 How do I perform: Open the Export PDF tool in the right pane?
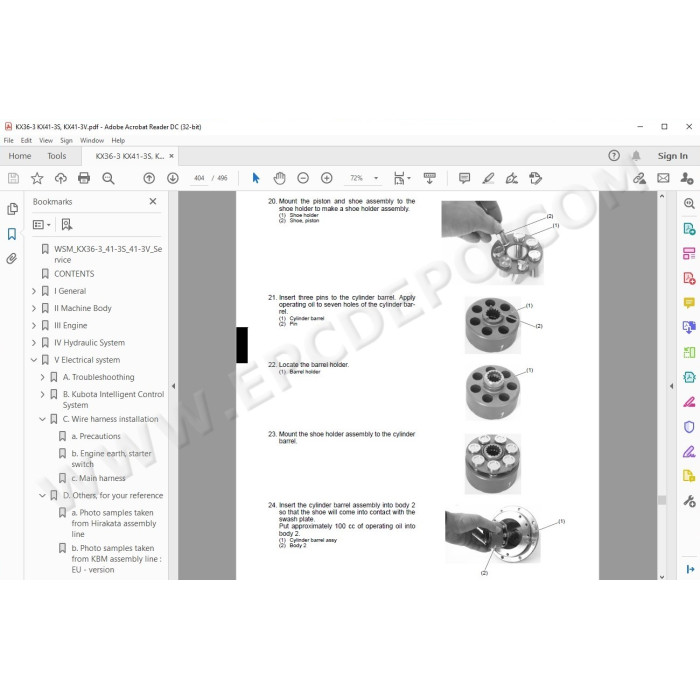tap(689, 229)
